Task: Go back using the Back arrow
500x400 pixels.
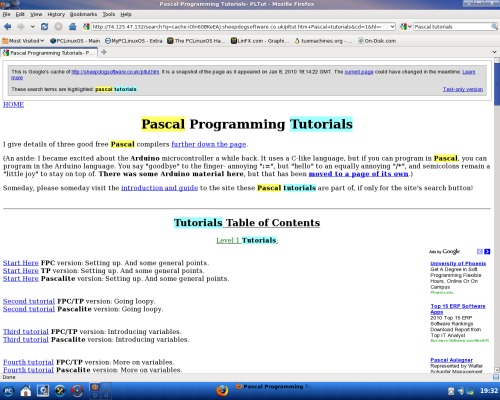Action: 7,27
